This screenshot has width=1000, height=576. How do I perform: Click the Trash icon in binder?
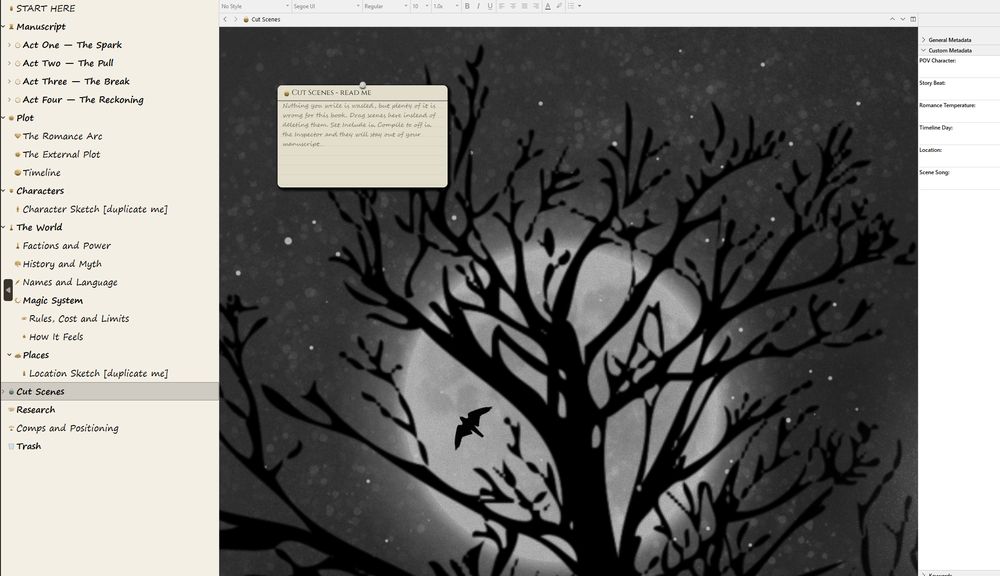11,447
